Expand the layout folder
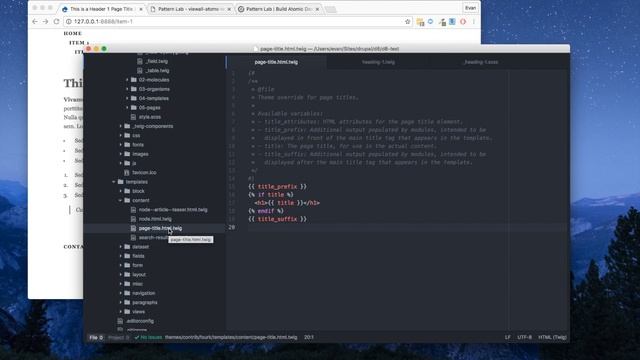 (139, 275)
